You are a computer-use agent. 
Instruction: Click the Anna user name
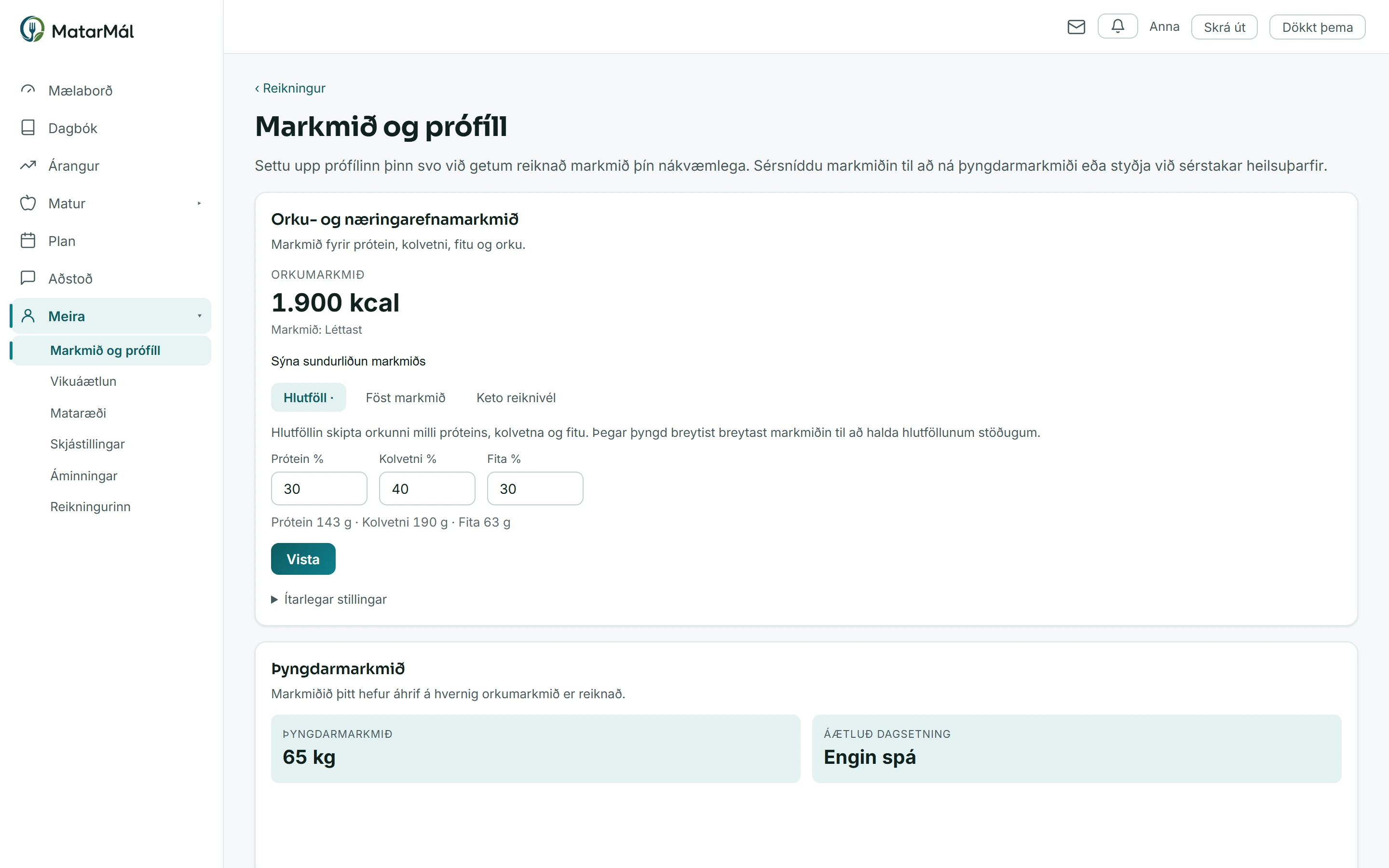1164,27
